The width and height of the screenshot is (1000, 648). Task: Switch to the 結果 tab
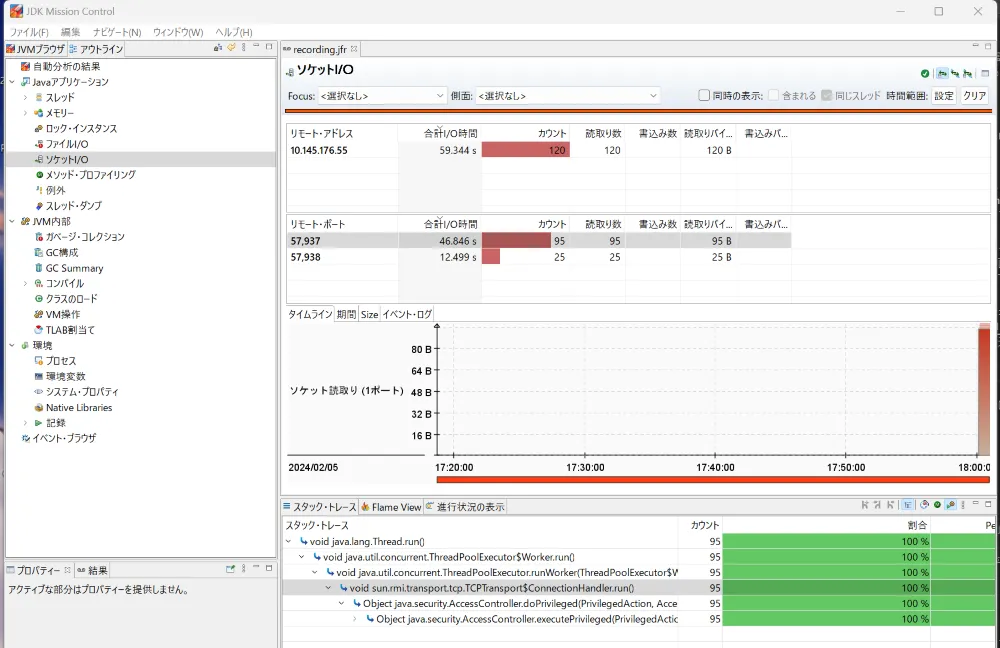(92, 570)
